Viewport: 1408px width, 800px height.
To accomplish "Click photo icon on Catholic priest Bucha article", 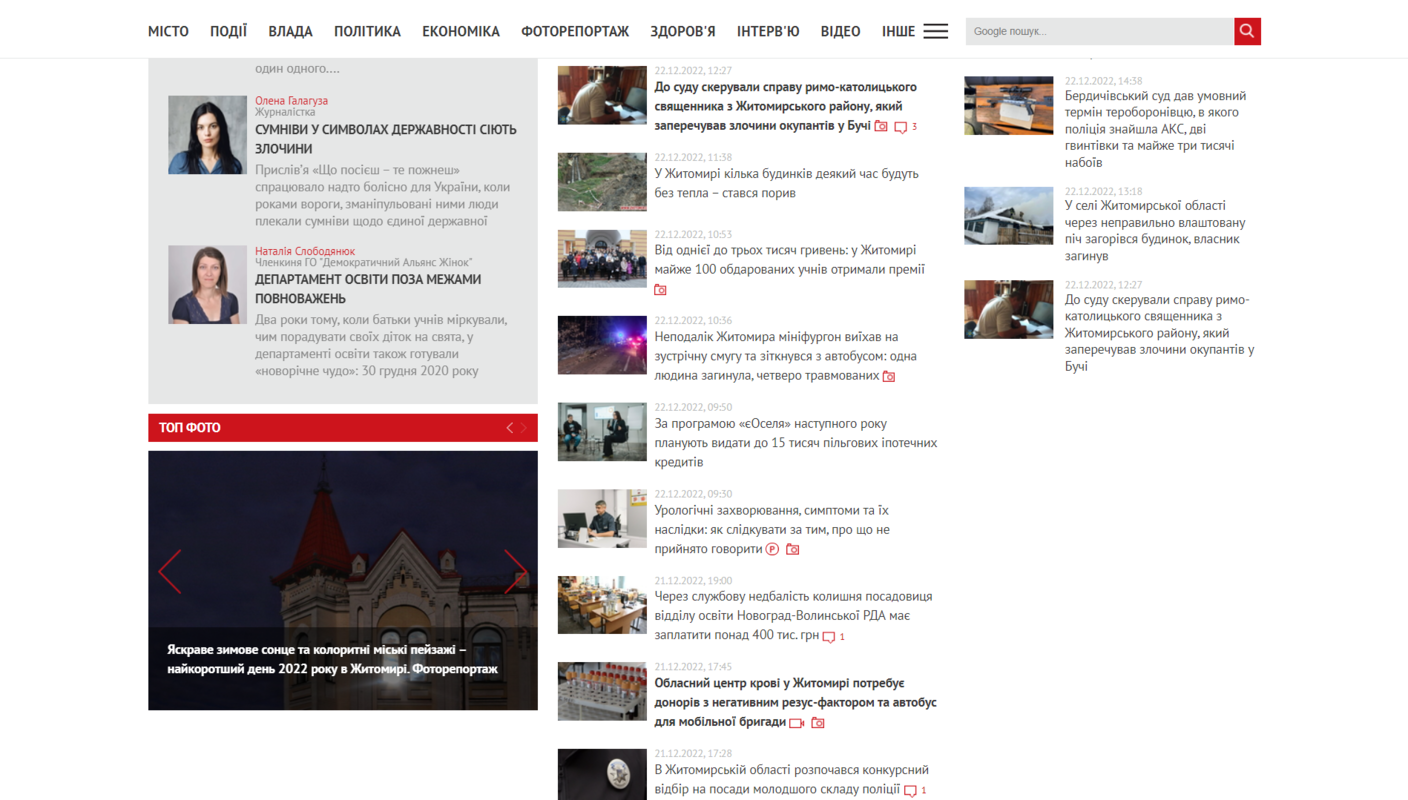I will [x=881, y=126].
